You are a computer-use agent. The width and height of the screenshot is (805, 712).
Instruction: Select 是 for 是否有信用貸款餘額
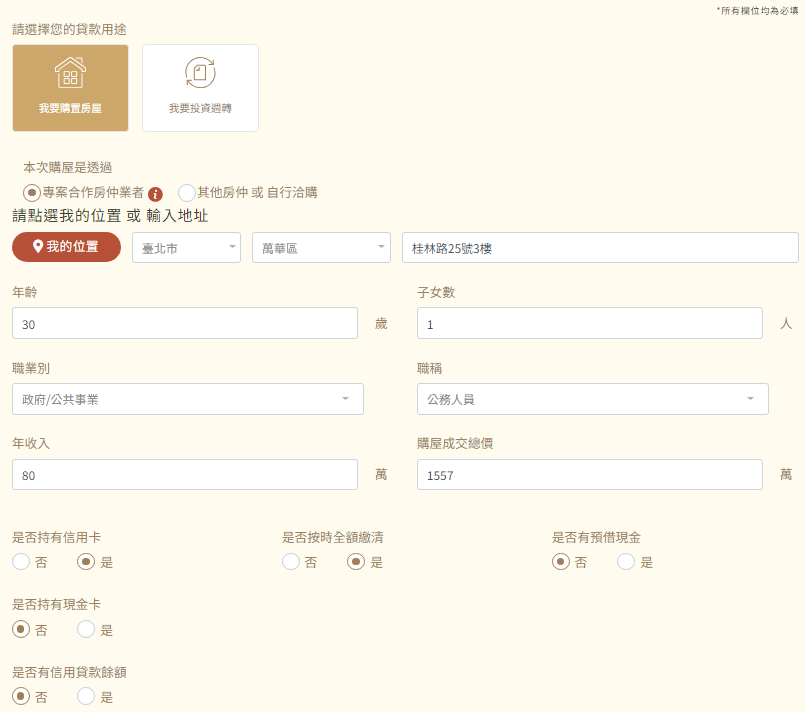(85, 696)
